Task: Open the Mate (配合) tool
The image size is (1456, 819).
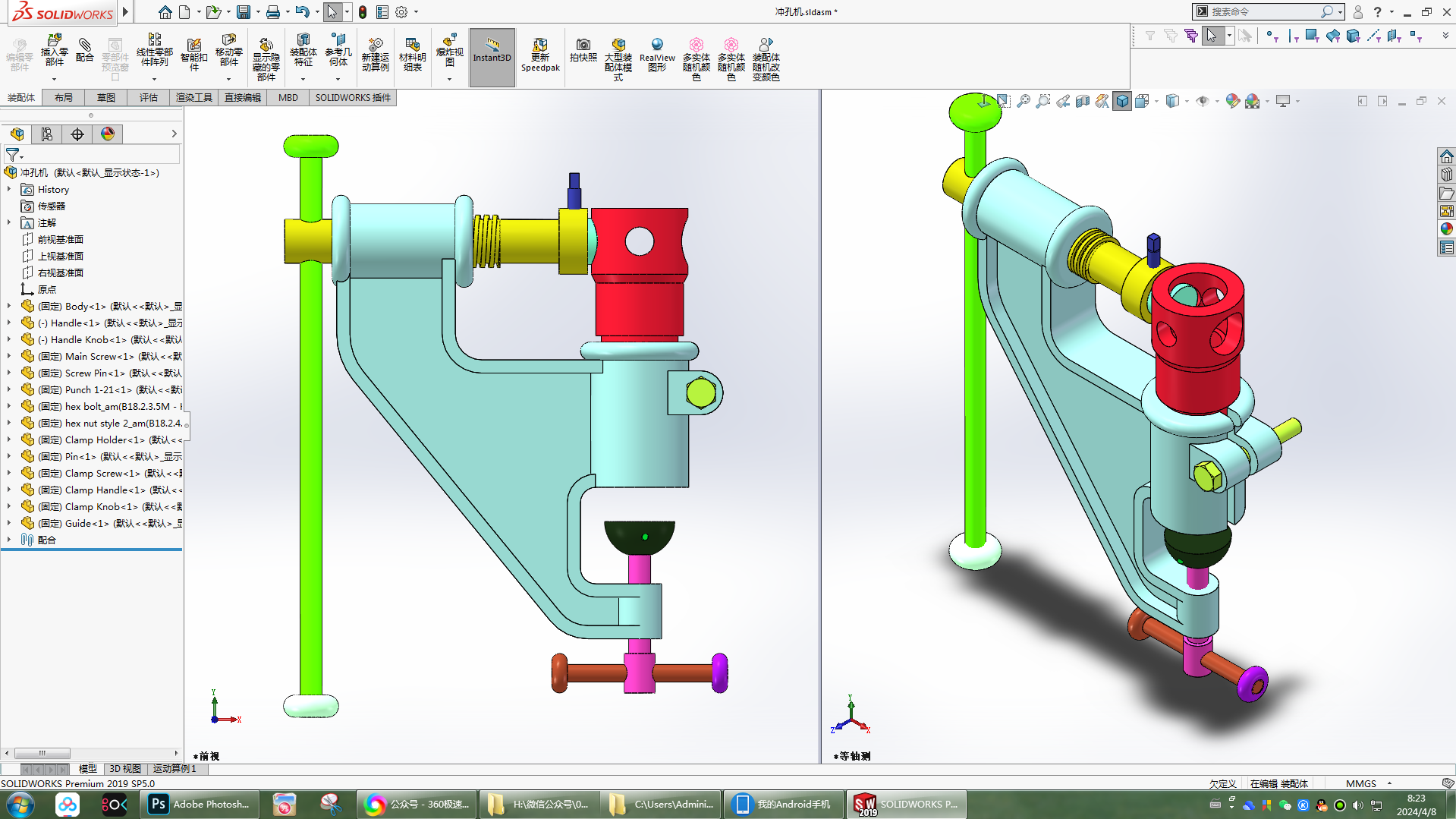Action: pyautogui.click(x=85, y=50)
